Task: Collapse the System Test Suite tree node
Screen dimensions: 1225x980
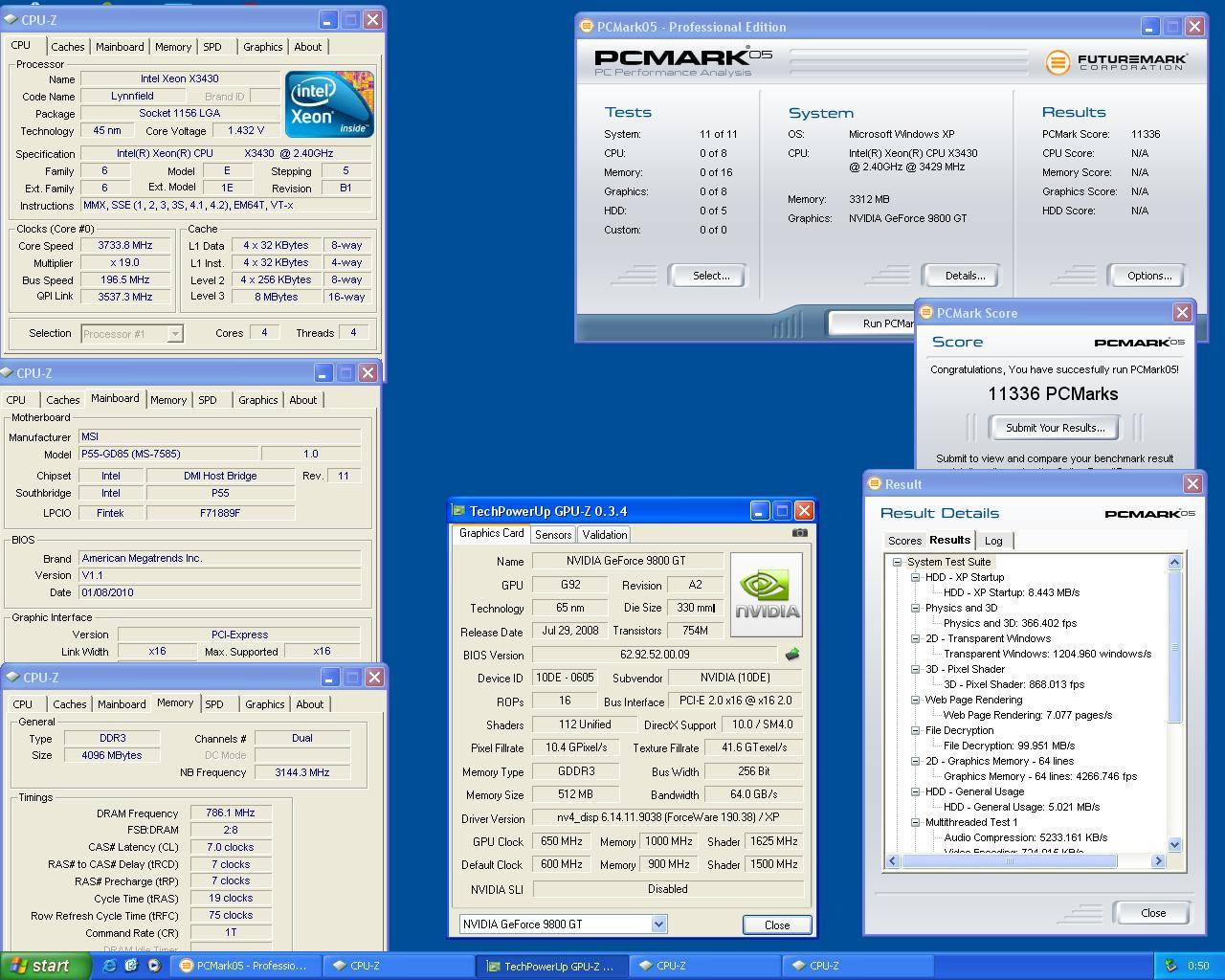Action: [897, 563]
